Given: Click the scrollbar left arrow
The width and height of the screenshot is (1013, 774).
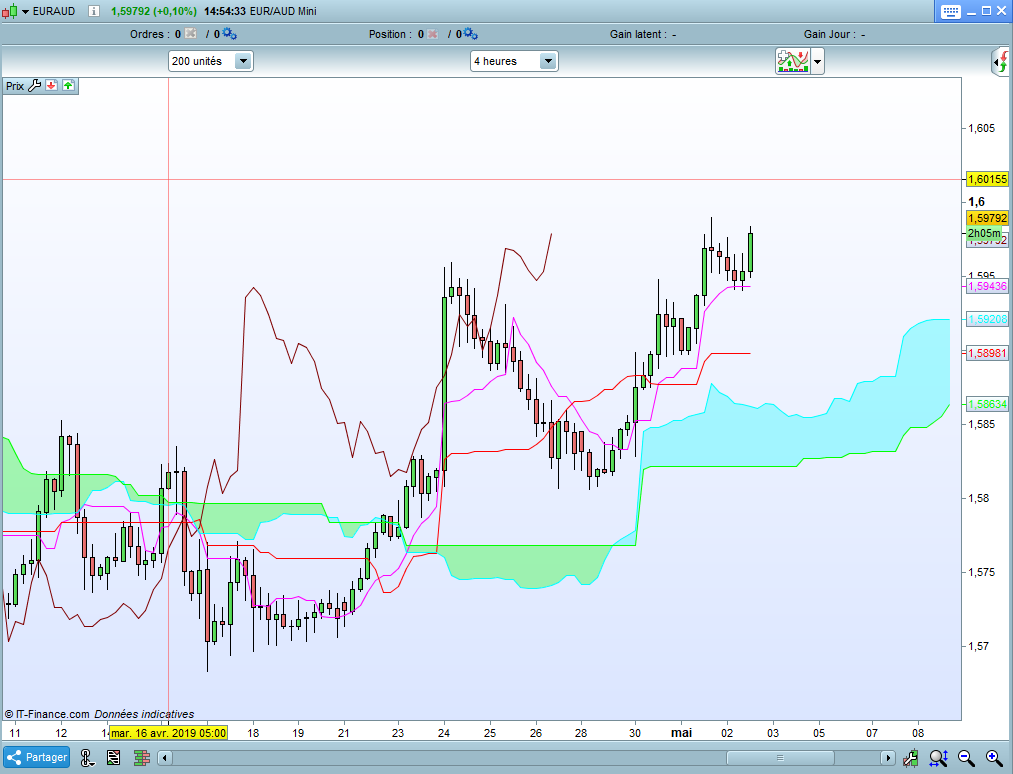Looking at the screenshot, I should coord(165,758).
